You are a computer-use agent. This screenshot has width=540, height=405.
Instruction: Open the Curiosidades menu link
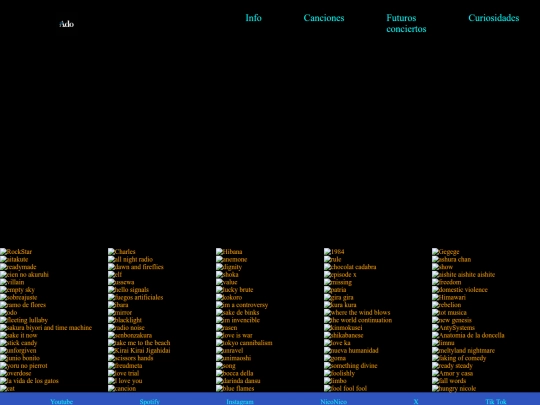point(494,18)
